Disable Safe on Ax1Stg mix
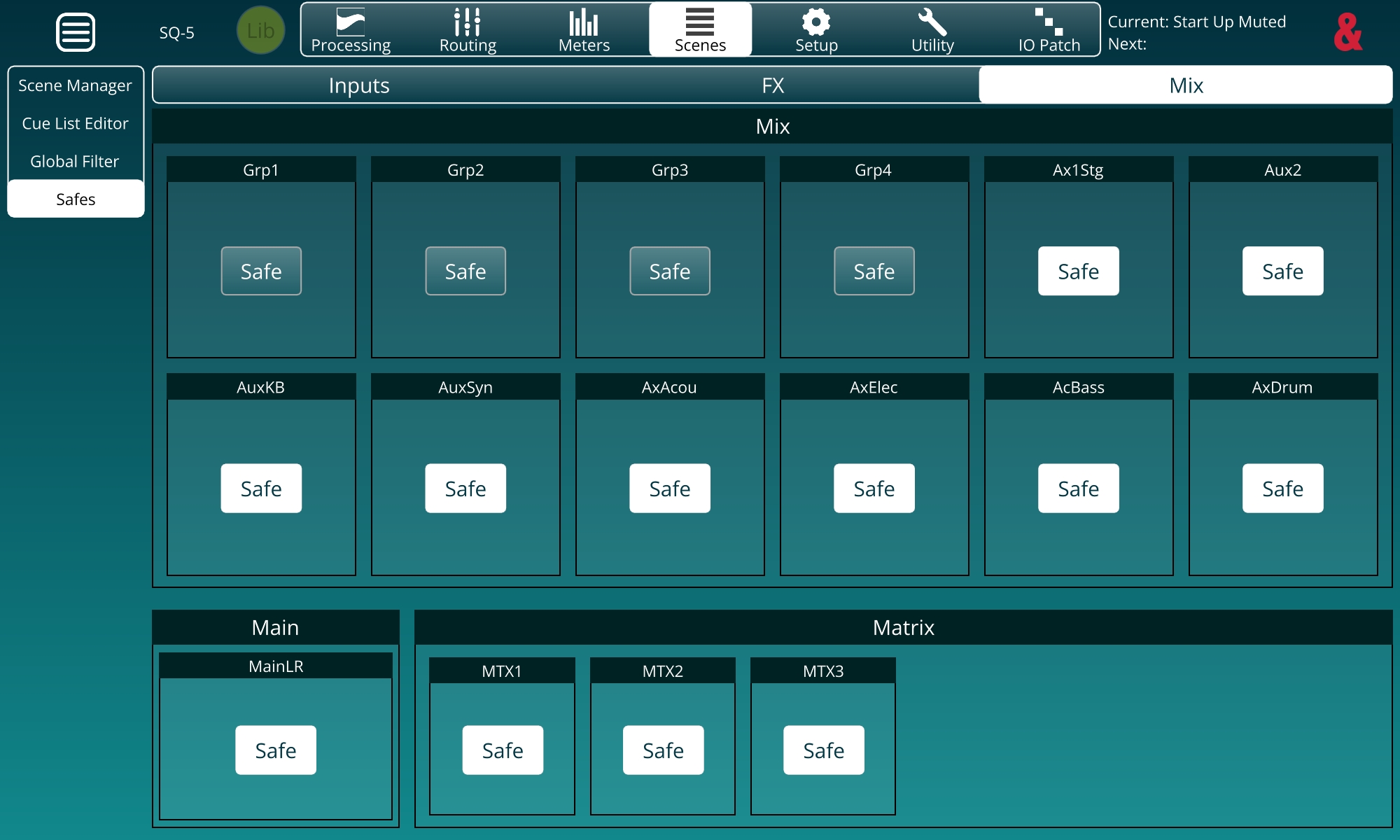The height and width of the screenshot is (840, 1400). pyautogui.click(x=1078, y=271)
